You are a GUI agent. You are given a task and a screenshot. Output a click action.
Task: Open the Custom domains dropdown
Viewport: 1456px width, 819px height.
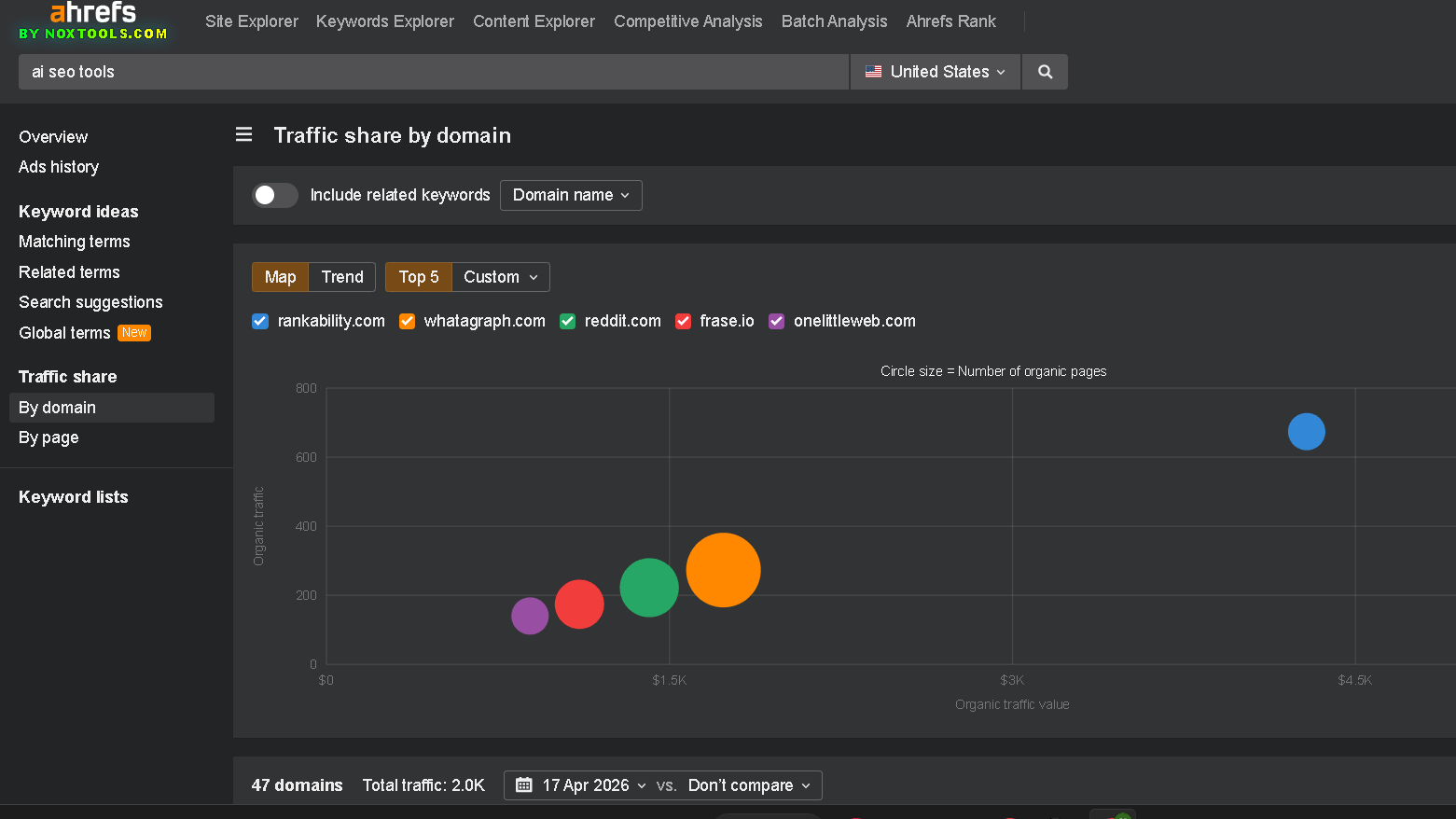point(501,277)
